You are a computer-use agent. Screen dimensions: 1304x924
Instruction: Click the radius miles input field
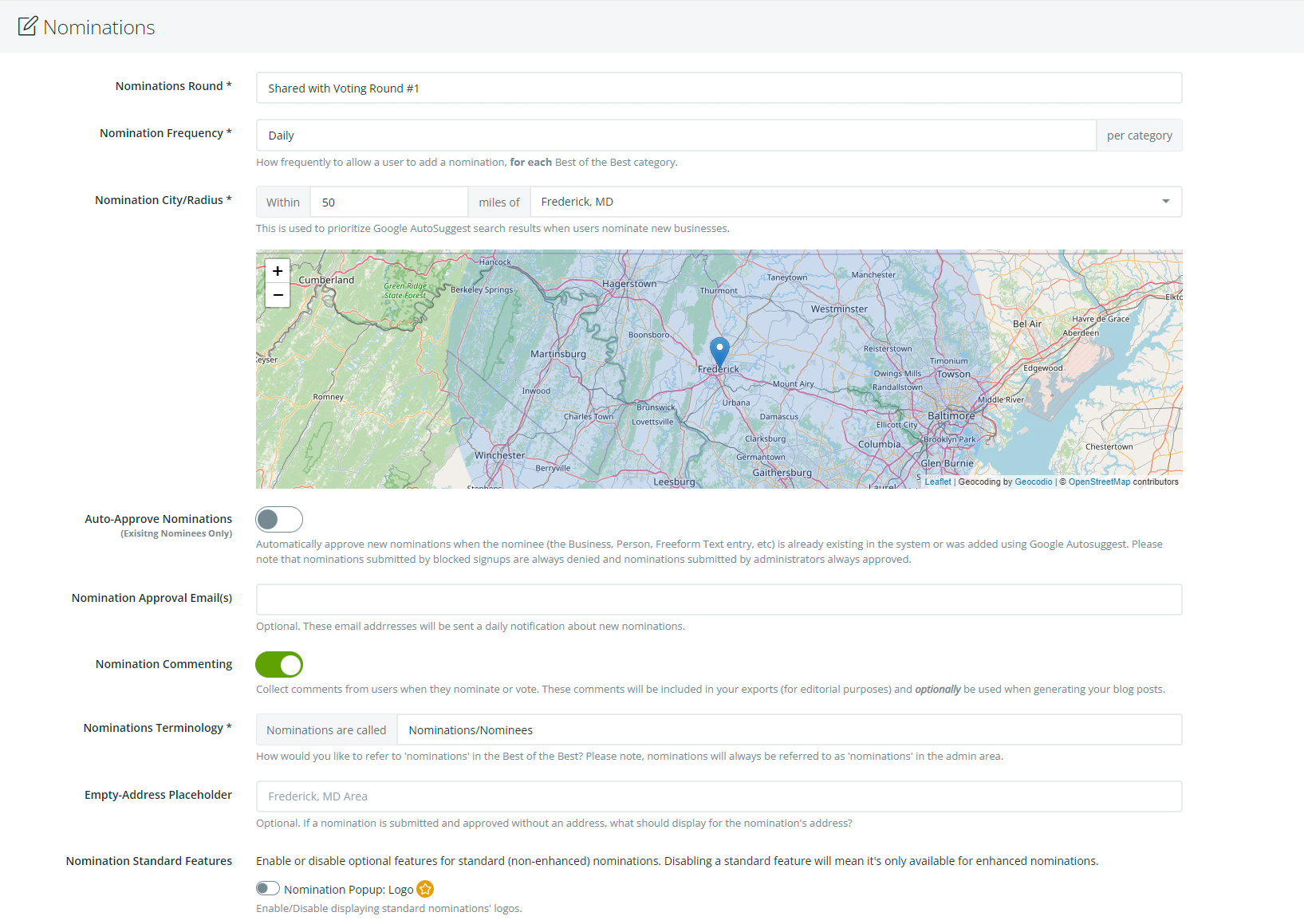(388, 202)
